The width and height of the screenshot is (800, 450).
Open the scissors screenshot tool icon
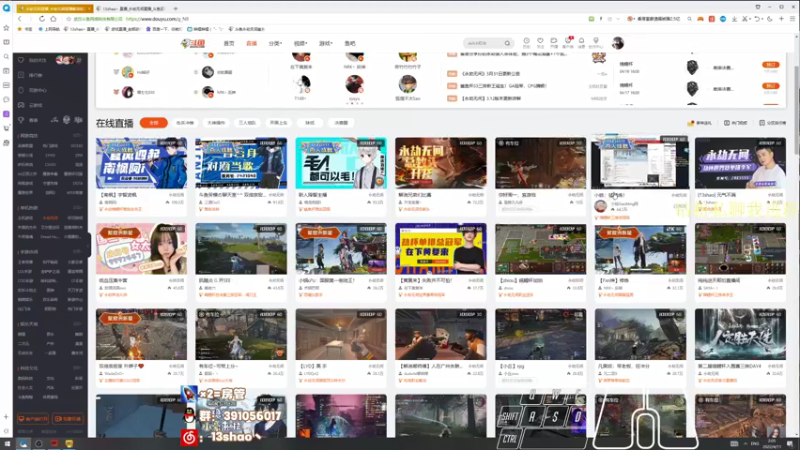[744, 19]
